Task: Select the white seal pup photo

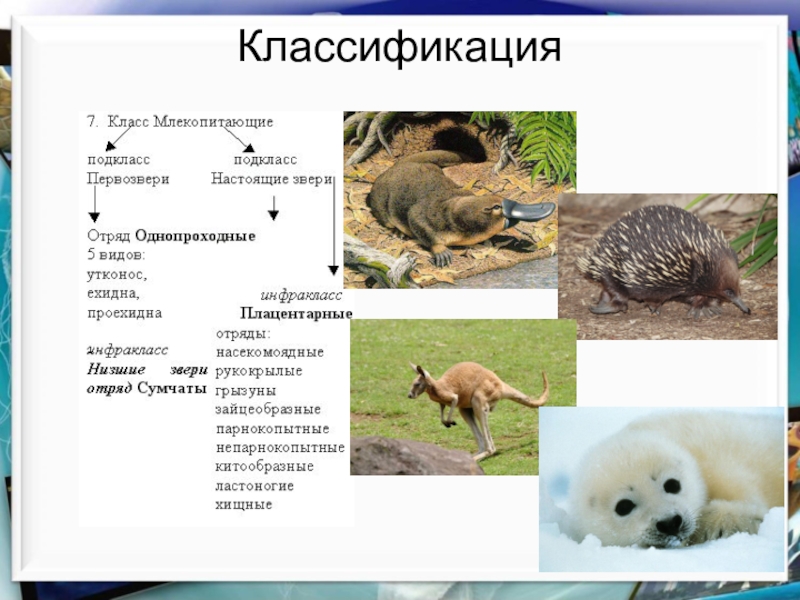Action: (662, 489)
